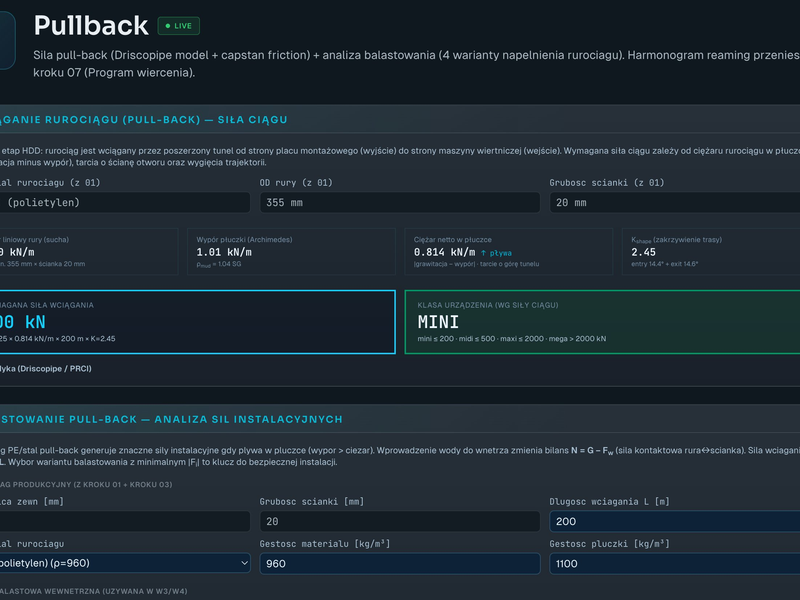Click the upward arrow pływa indicator
The image size is (800, 600).
pyautogui.click(x=496, y=253)
